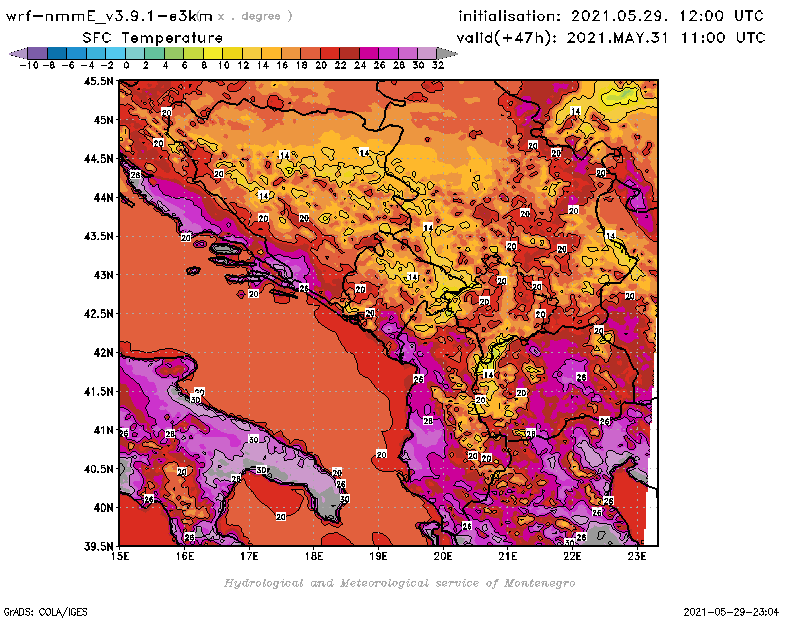Click the '41.5N' latitude axis label
The height and width of the screenshot is (618, 800).
click(x=98, y=391)
